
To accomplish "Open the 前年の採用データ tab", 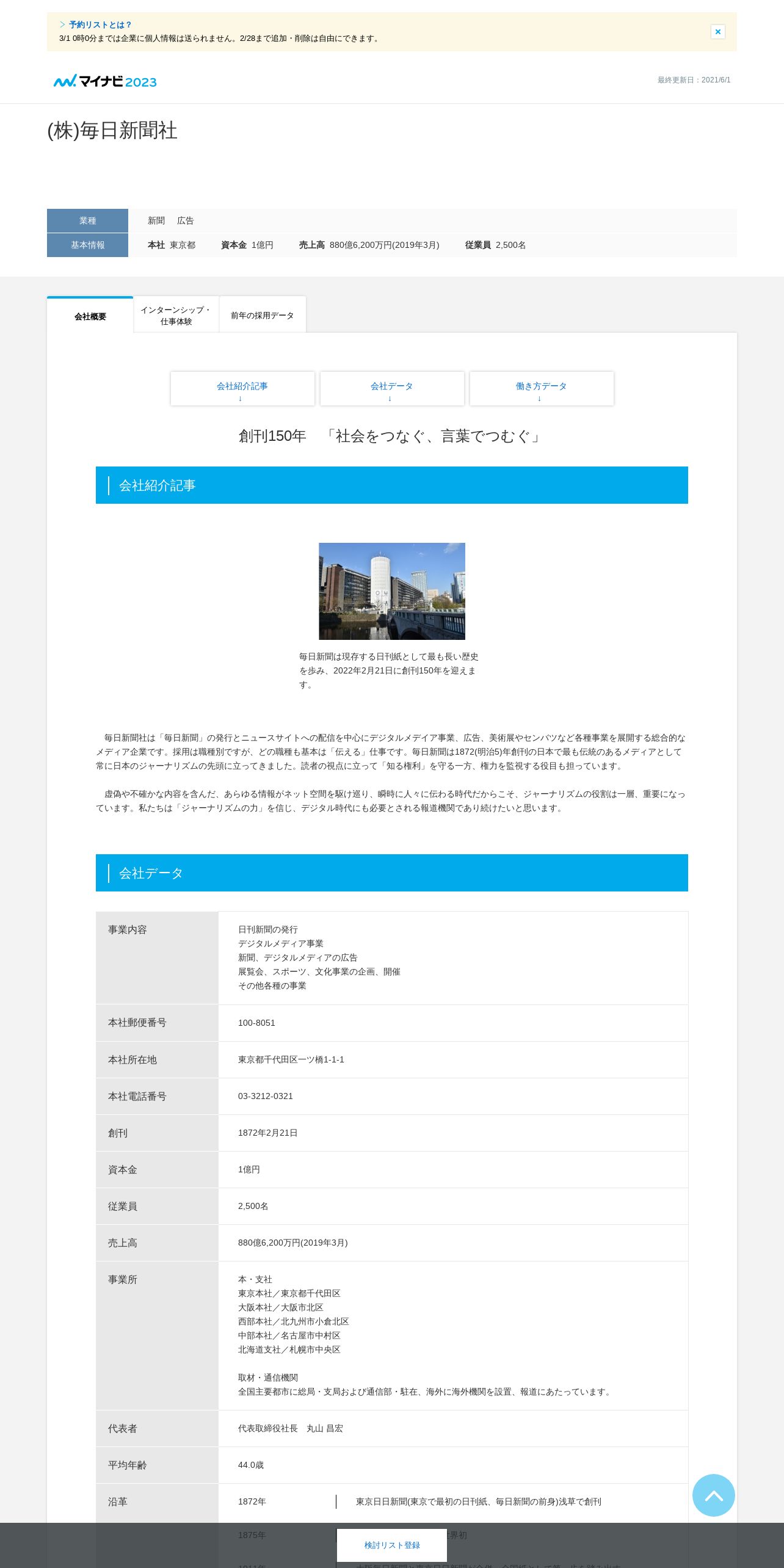I will click(263, 316).
